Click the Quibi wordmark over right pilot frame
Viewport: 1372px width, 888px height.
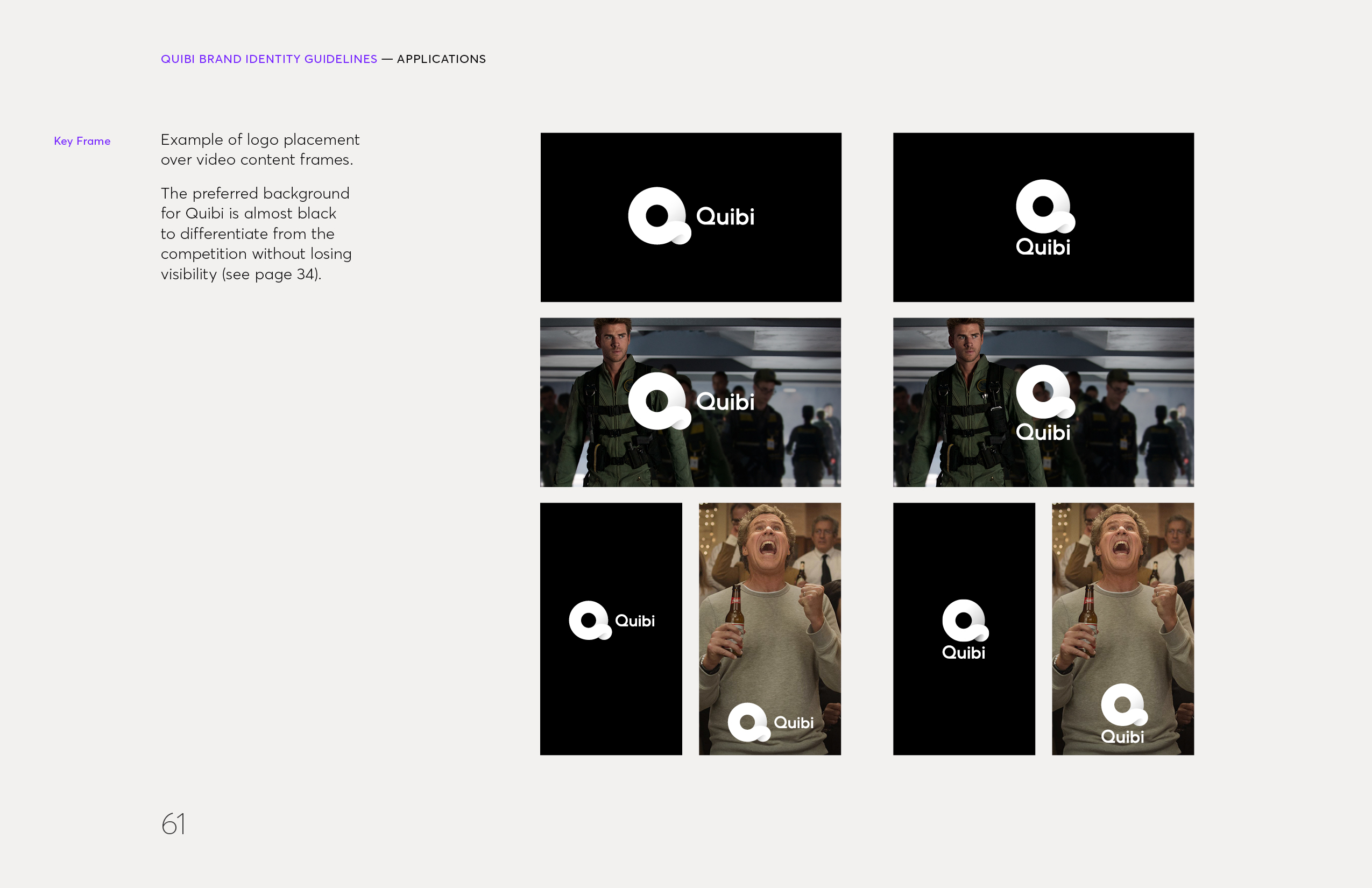pos(1043,433)
